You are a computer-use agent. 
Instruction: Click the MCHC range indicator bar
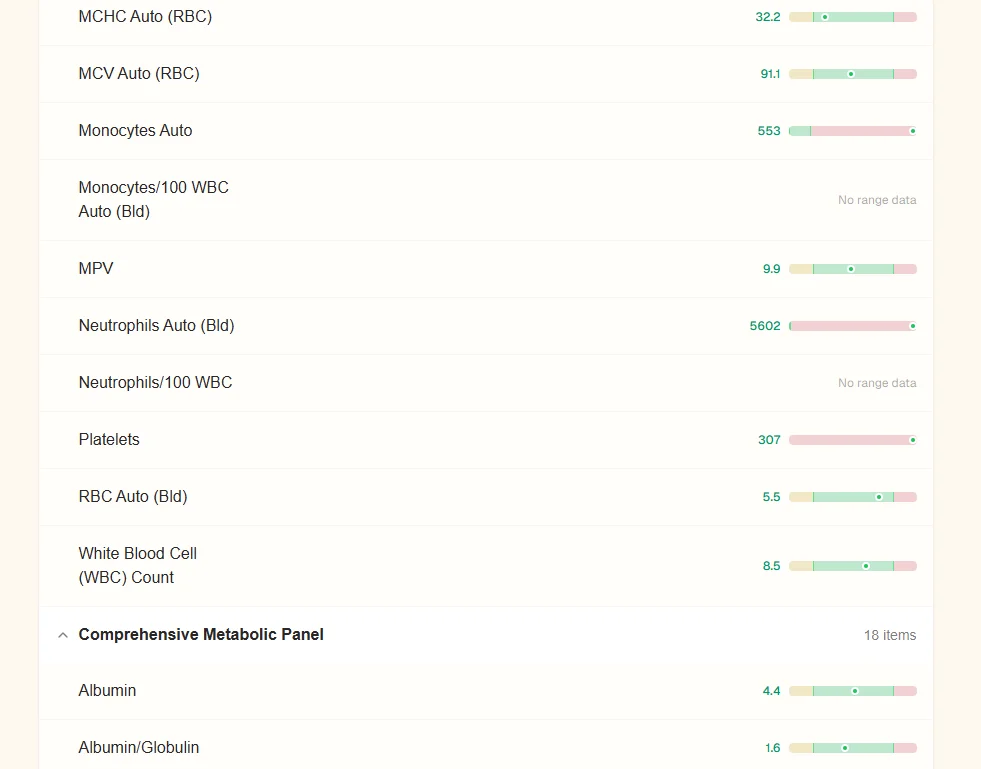(853, 17)
